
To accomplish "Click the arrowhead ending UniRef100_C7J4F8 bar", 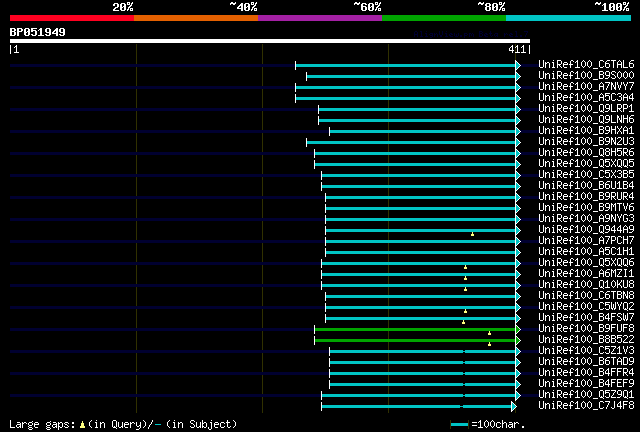I will point(514,406).
